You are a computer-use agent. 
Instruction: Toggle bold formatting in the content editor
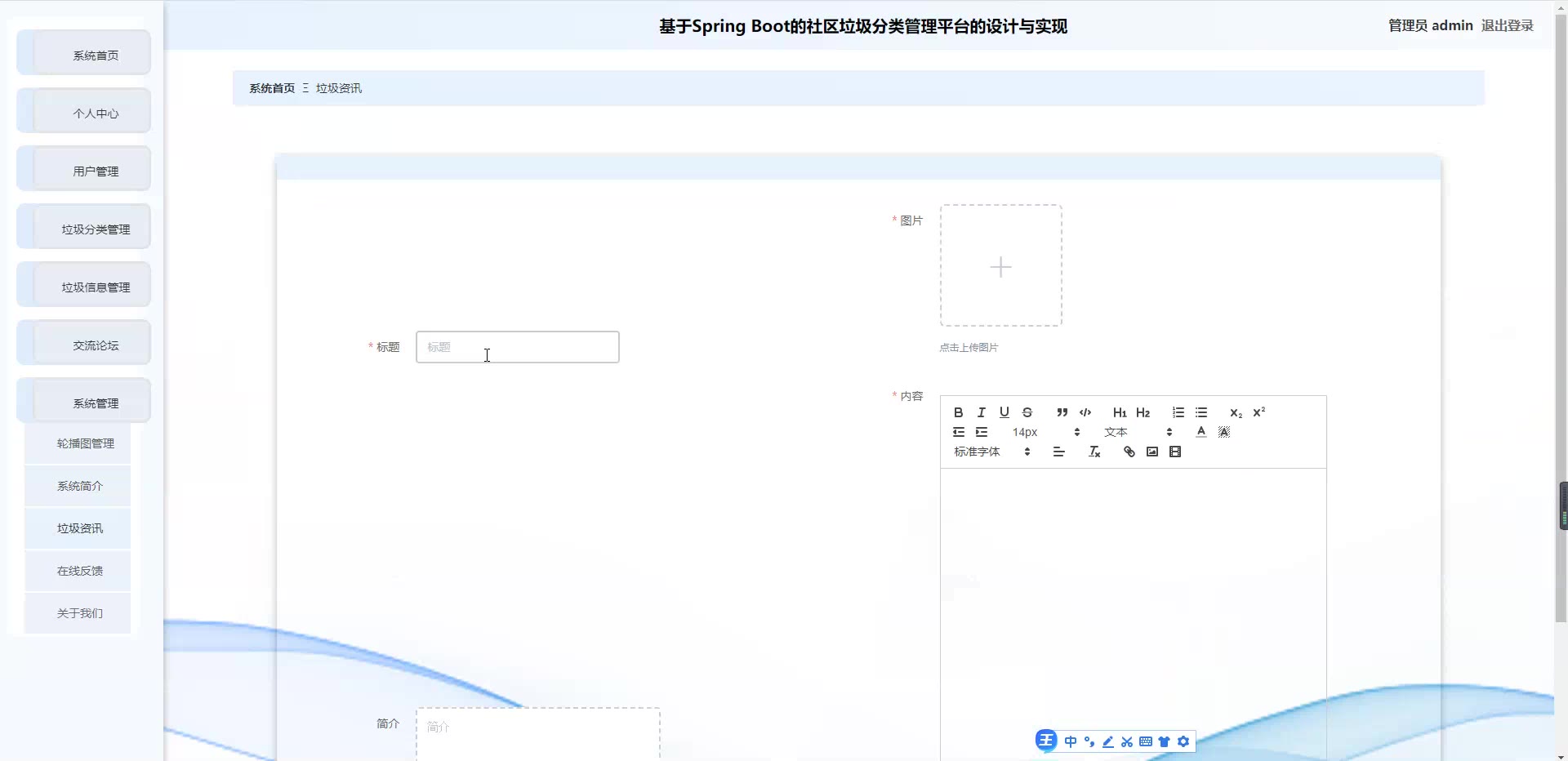click(x=959, y=412)
